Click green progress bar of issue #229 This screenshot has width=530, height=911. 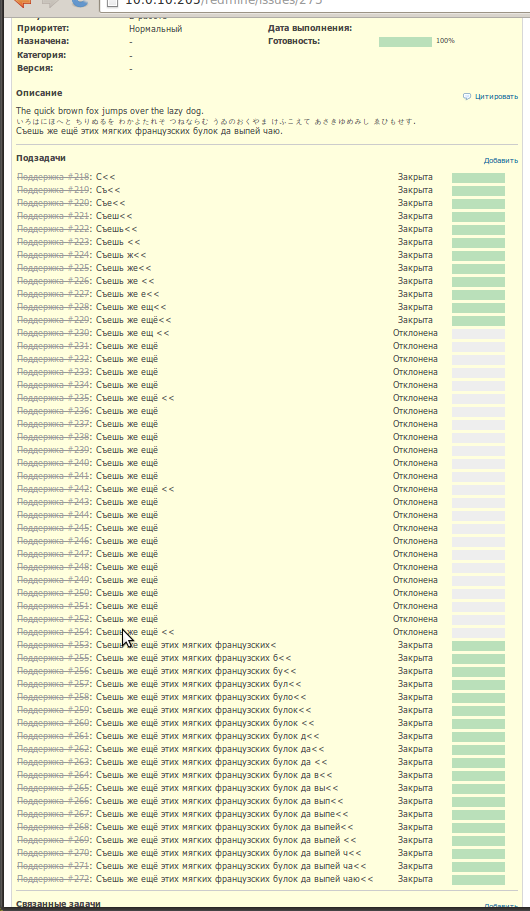tap(478, 321)
